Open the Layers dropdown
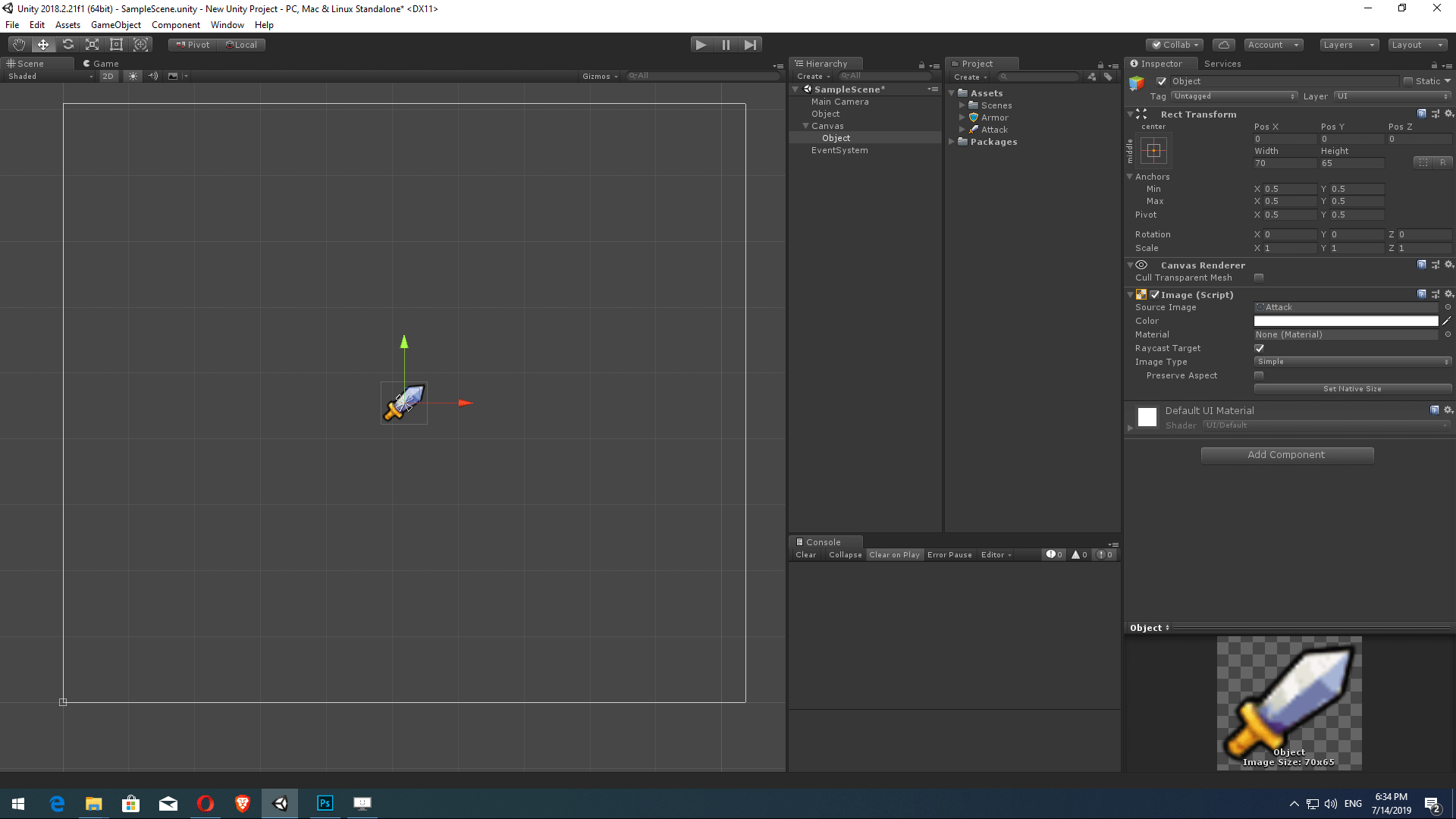This screenshot has height=819, width=1456. 1348,45
